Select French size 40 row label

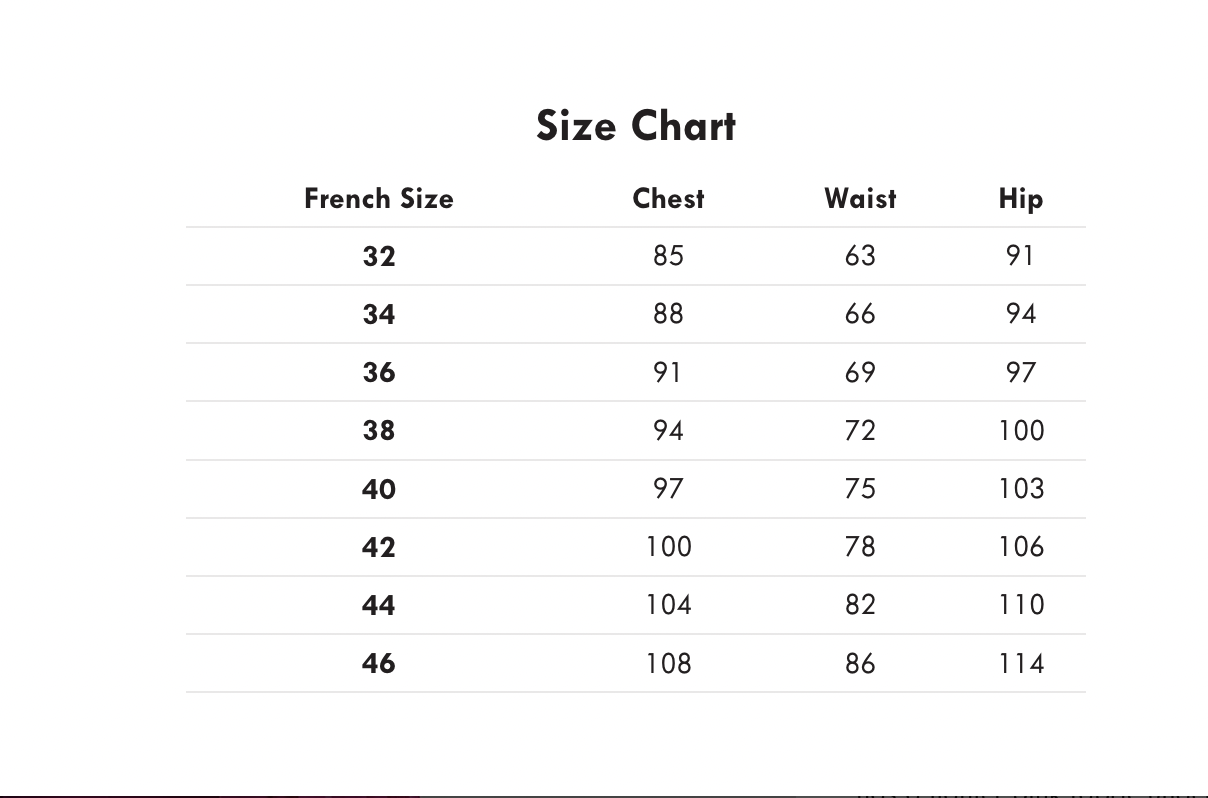click(378, 489)
